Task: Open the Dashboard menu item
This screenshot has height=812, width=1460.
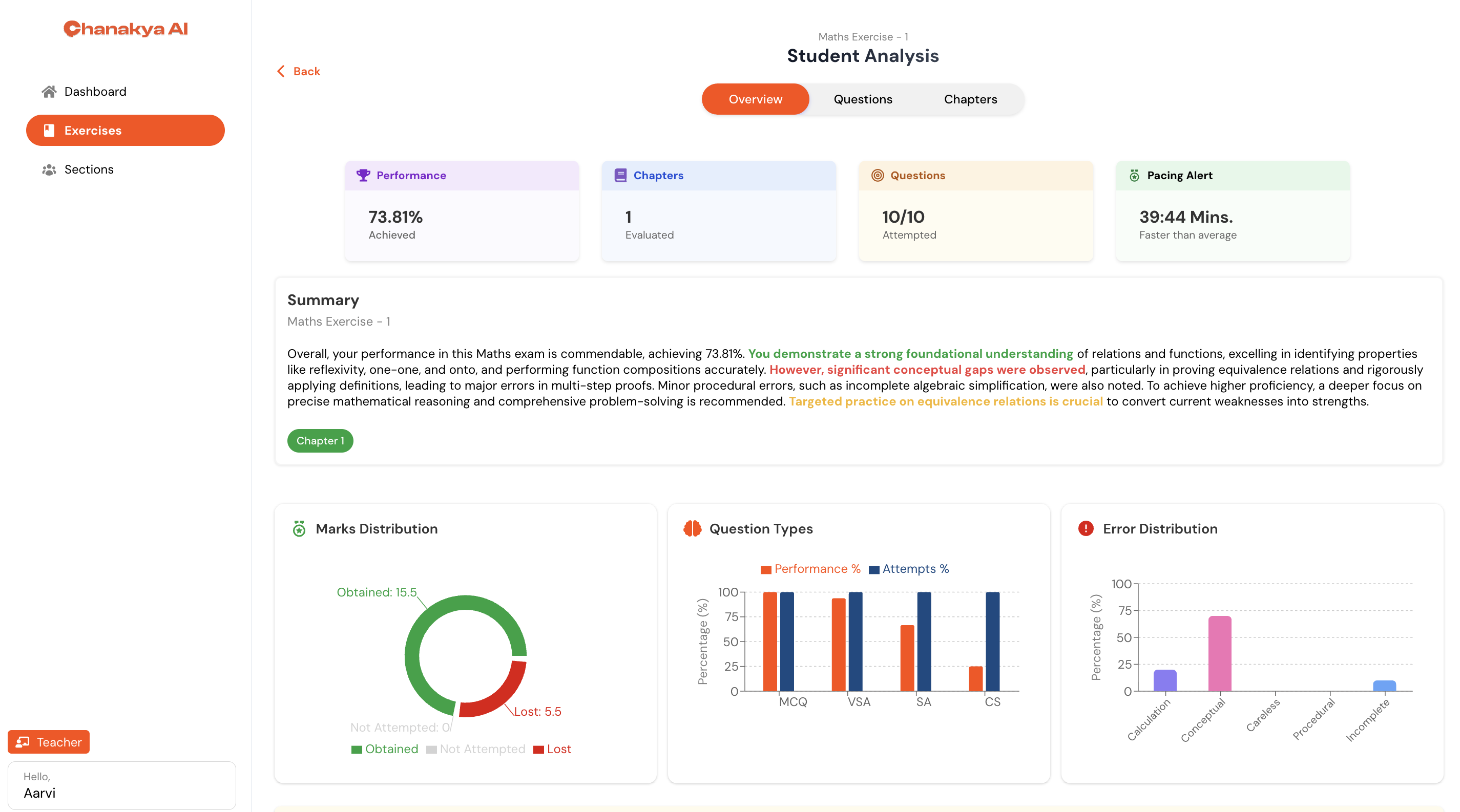Action: (x=126, y=92)
